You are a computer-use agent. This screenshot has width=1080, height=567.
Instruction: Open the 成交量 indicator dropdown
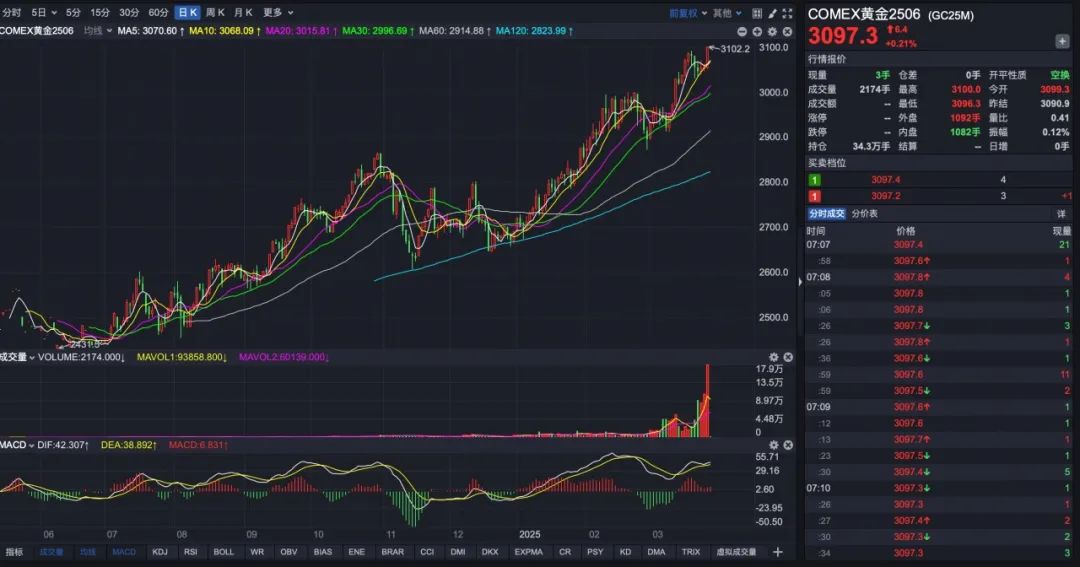point(18,357)
